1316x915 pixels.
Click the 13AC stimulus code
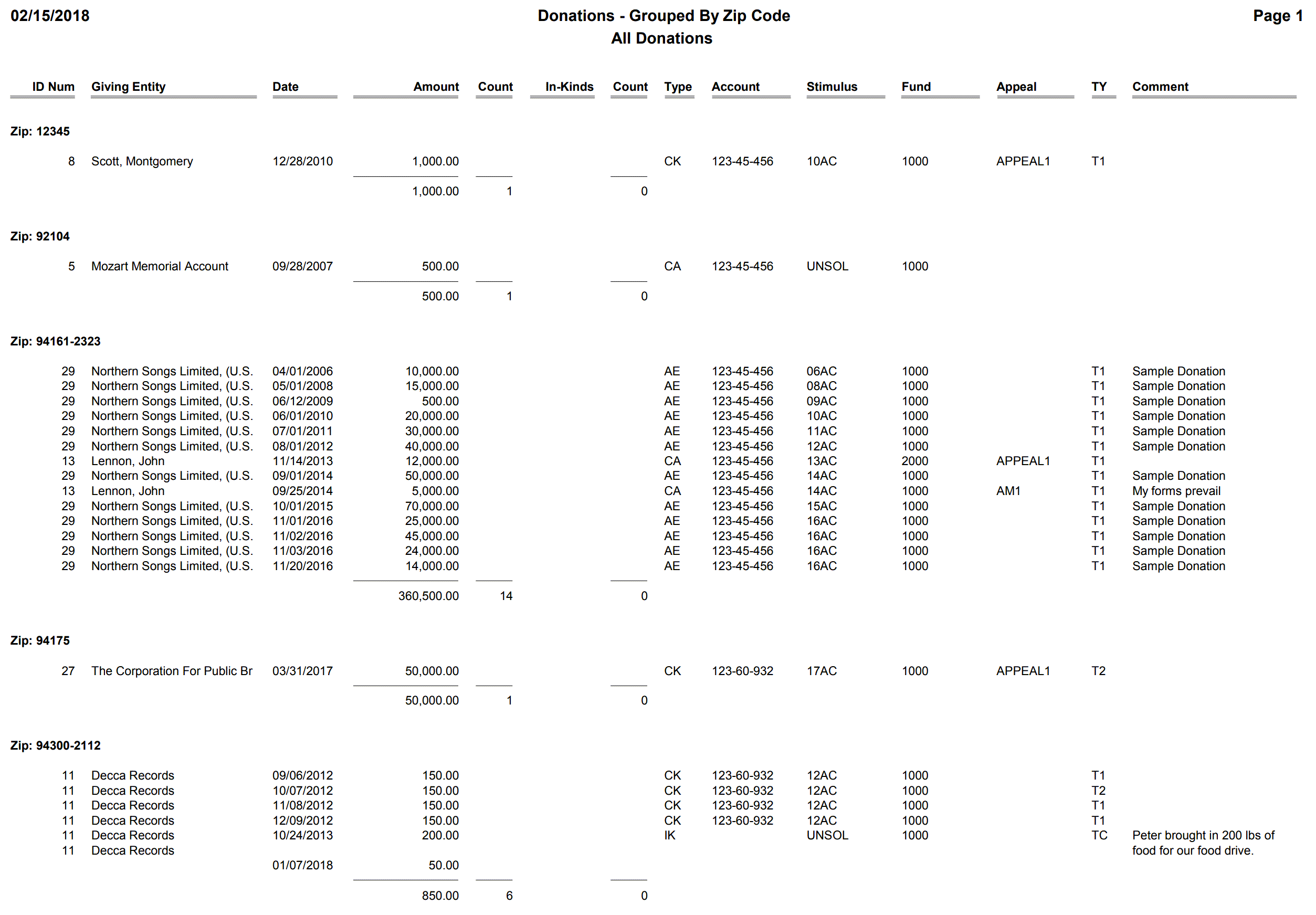(822, 461)
